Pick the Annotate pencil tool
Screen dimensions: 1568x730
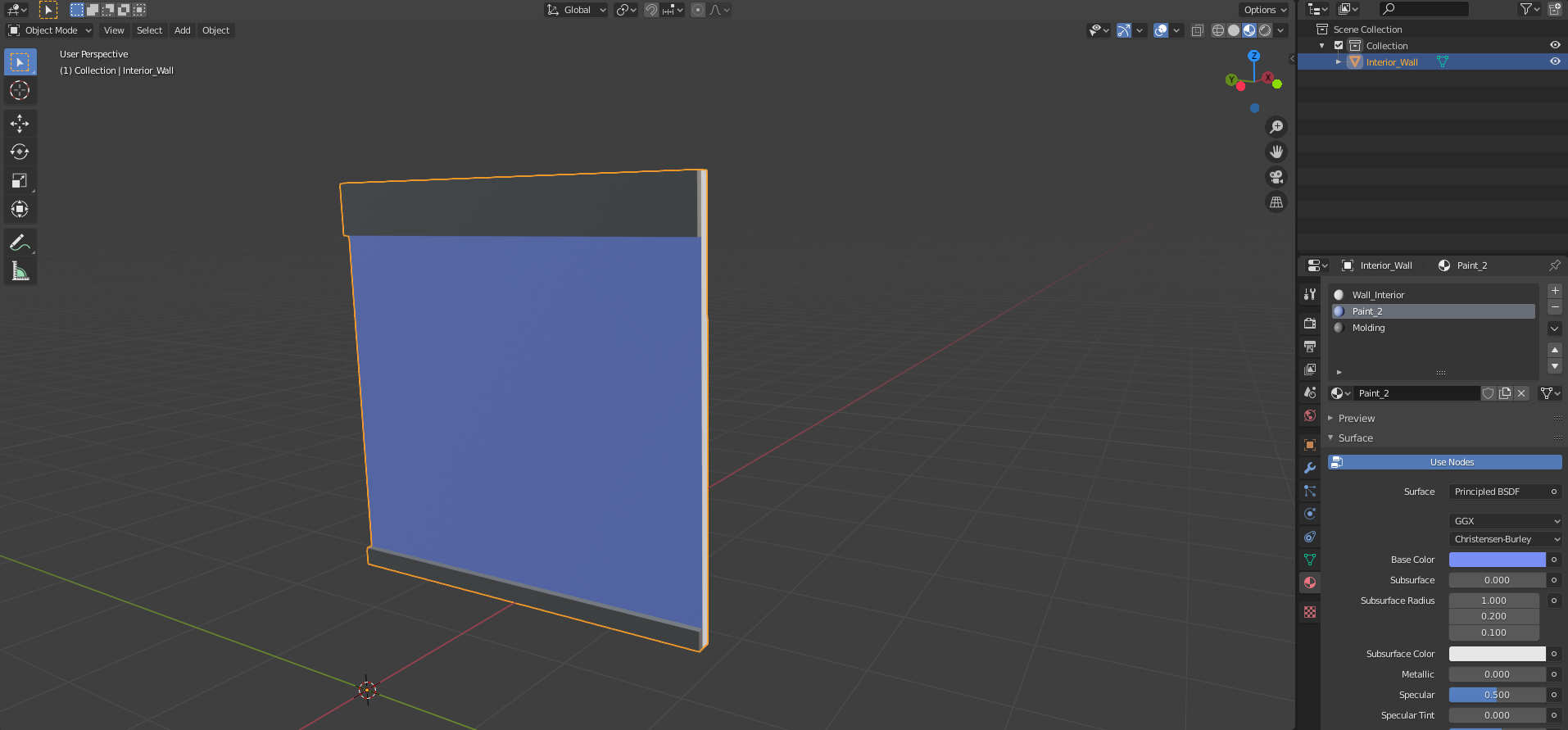20,243
